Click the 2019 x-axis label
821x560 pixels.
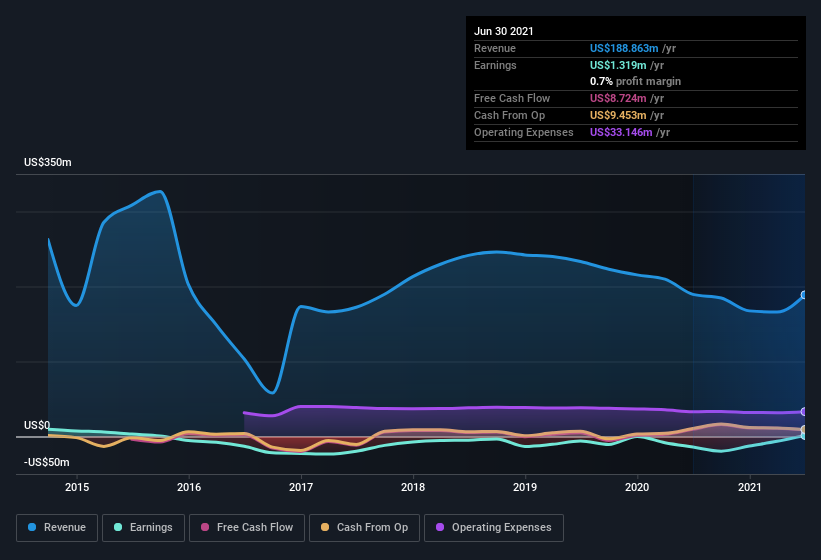[x=525, y=487]
